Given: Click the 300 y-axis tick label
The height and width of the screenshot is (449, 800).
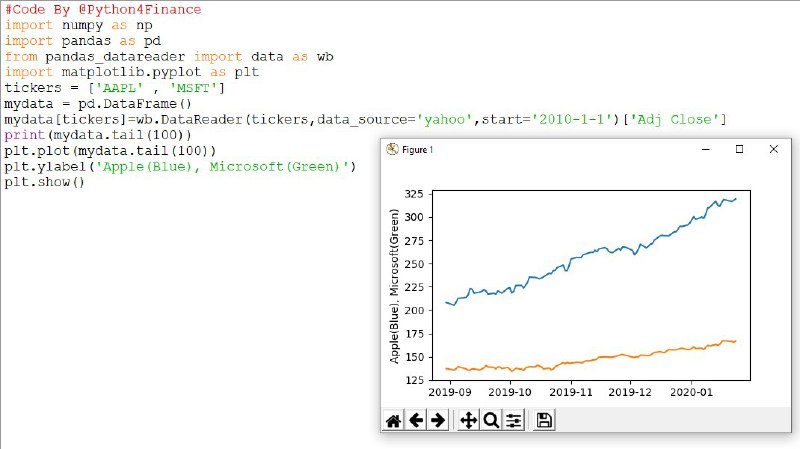Looking at the screenshot, I should [414, 217].
